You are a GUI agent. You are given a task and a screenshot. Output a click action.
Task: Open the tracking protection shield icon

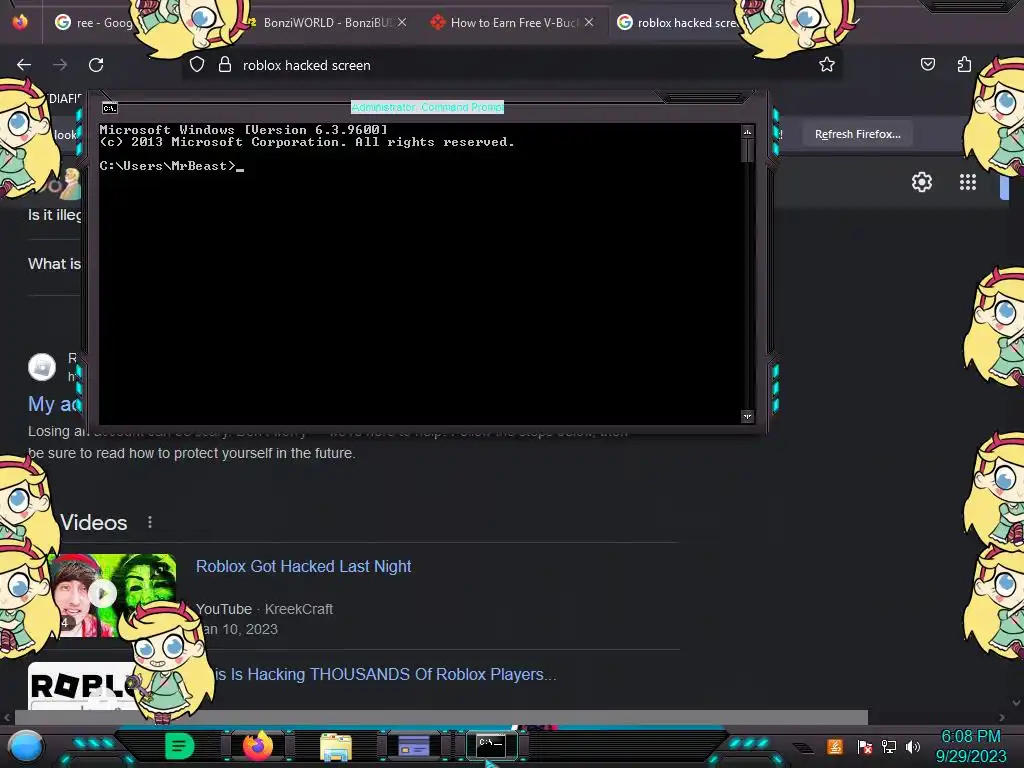point(197,64)
